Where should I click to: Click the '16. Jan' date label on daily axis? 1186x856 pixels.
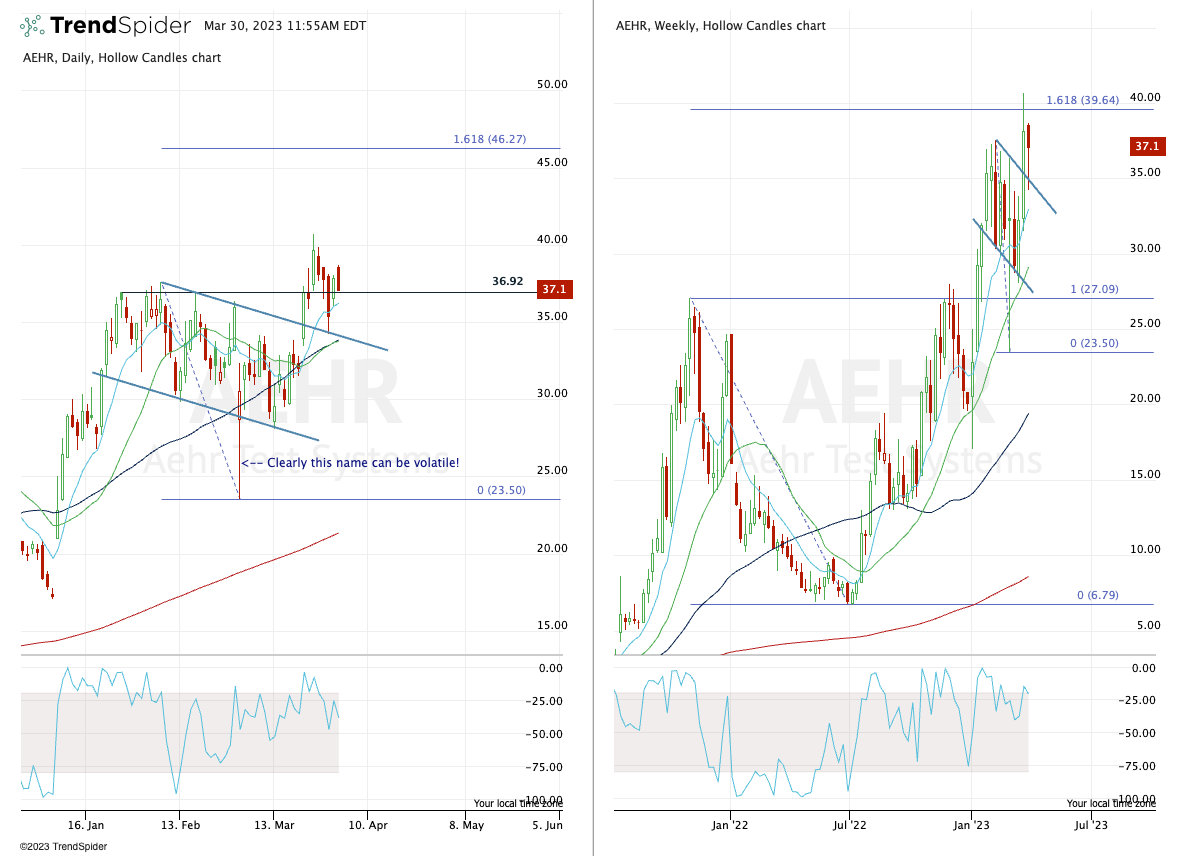point(86,825)
